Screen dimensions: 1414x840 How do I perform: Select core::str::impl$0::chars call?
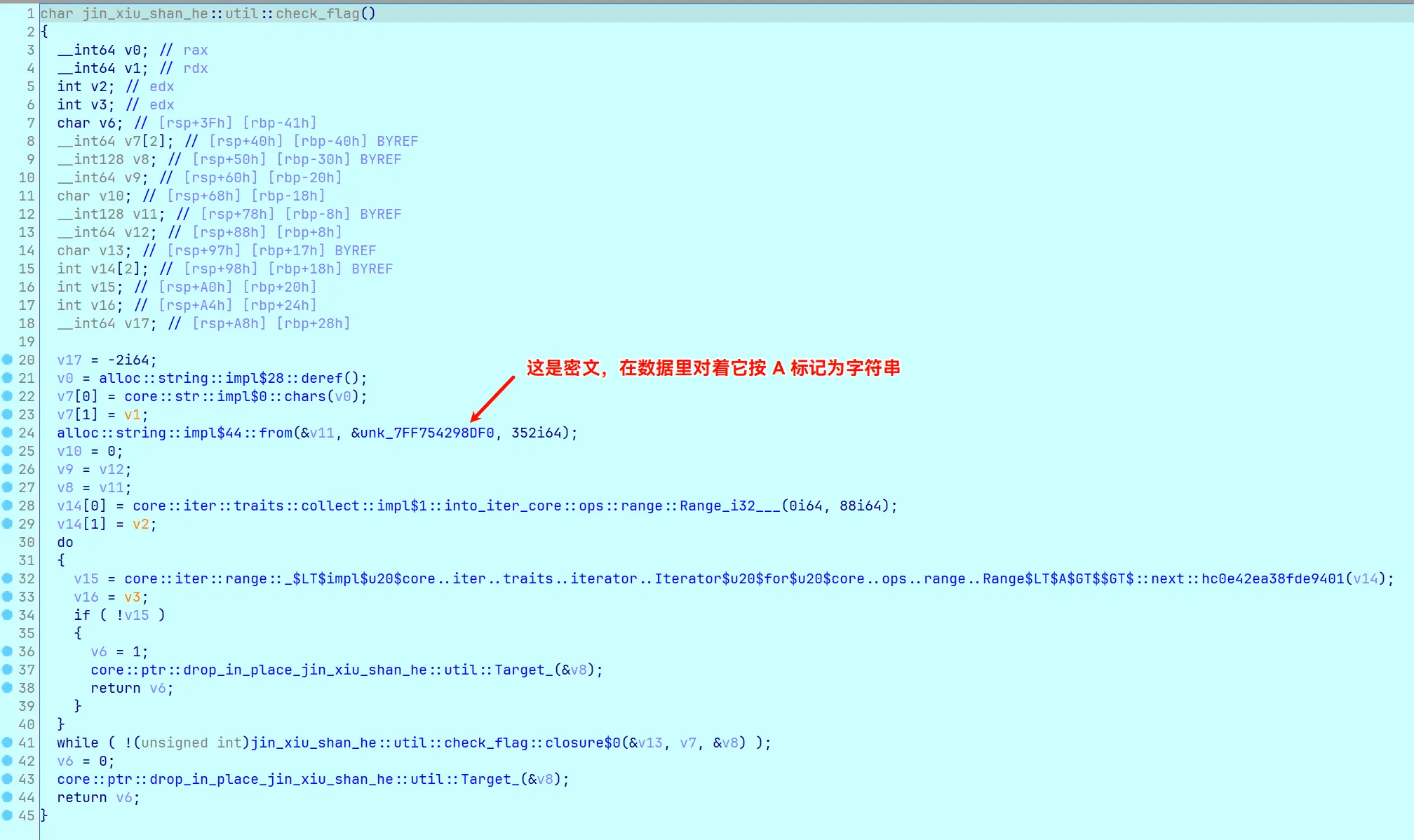click(224, 397)
